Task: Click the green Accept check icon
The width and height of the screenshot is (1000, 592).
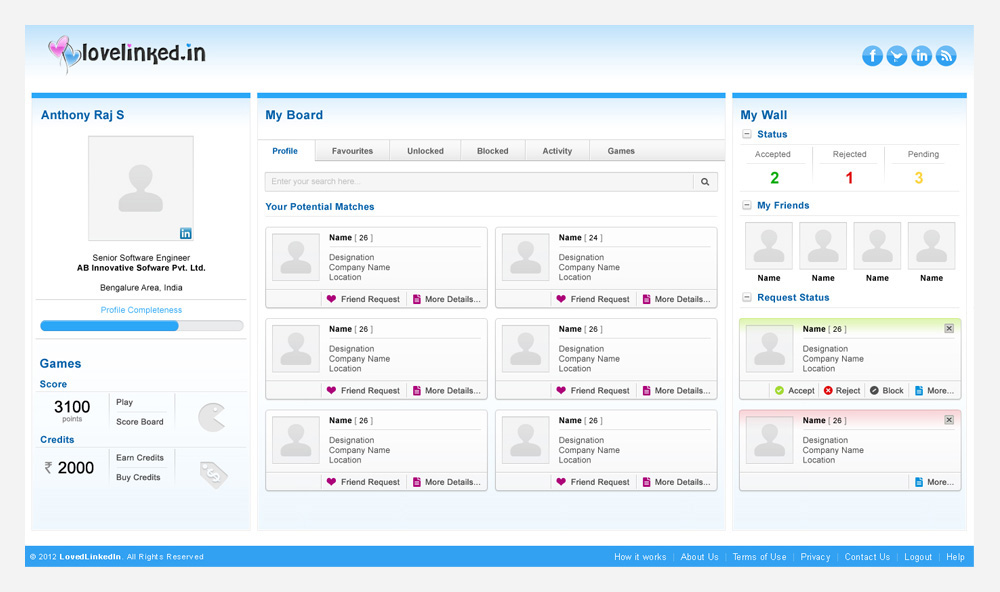Action: pyautogui.click(x=779, y=390)
